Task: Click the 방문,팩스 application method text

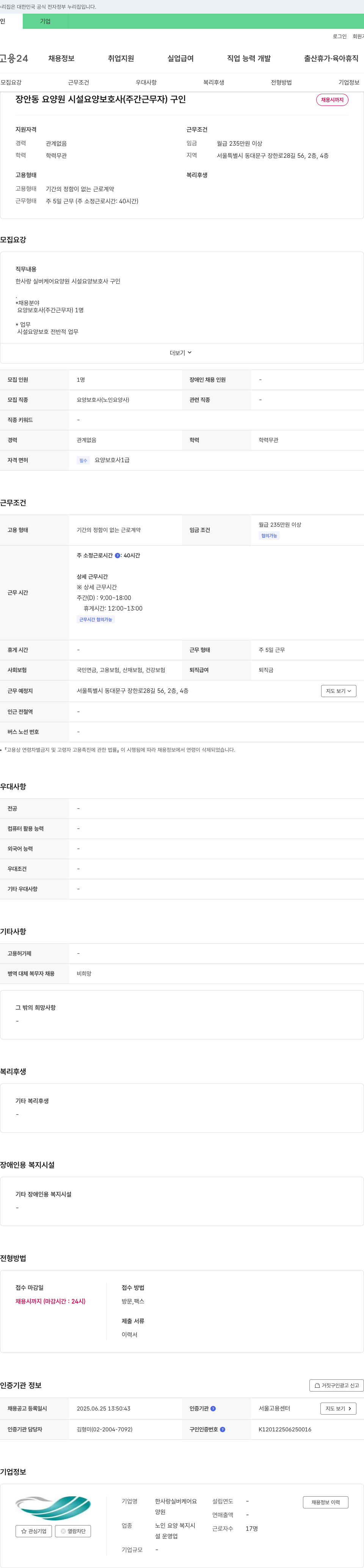Action: [133, 1301]
